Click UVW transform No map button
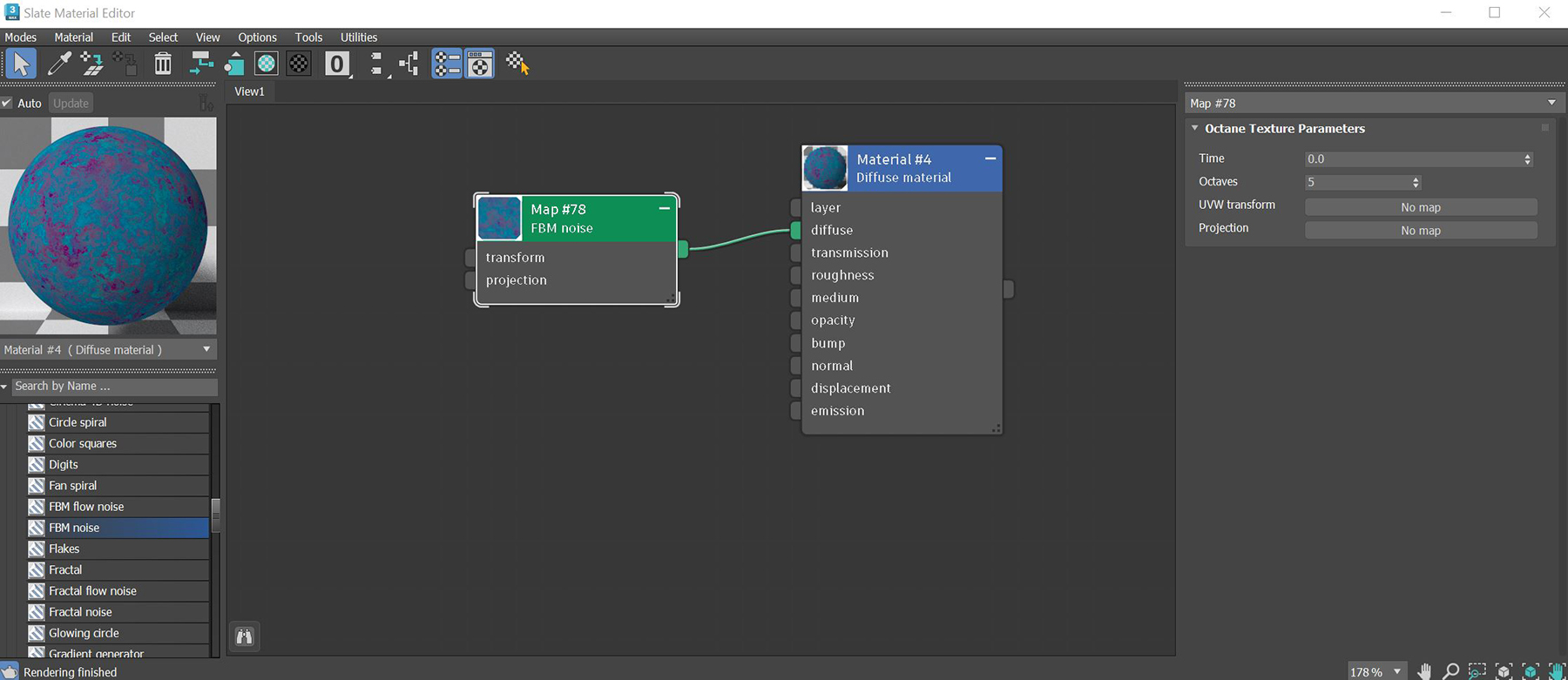This screenshot has width=1568, height=680. click(1421, 207)
